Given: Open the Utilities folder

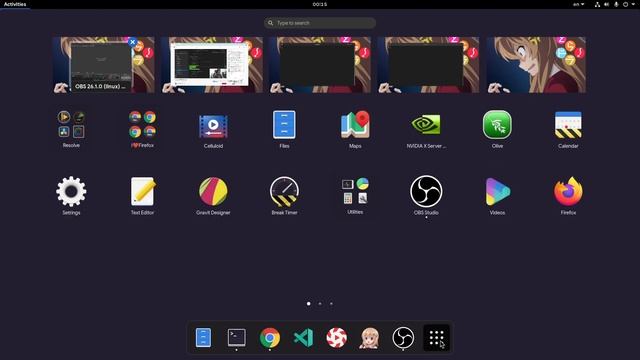Looking at the screenshot, I should tap(355, 196).
